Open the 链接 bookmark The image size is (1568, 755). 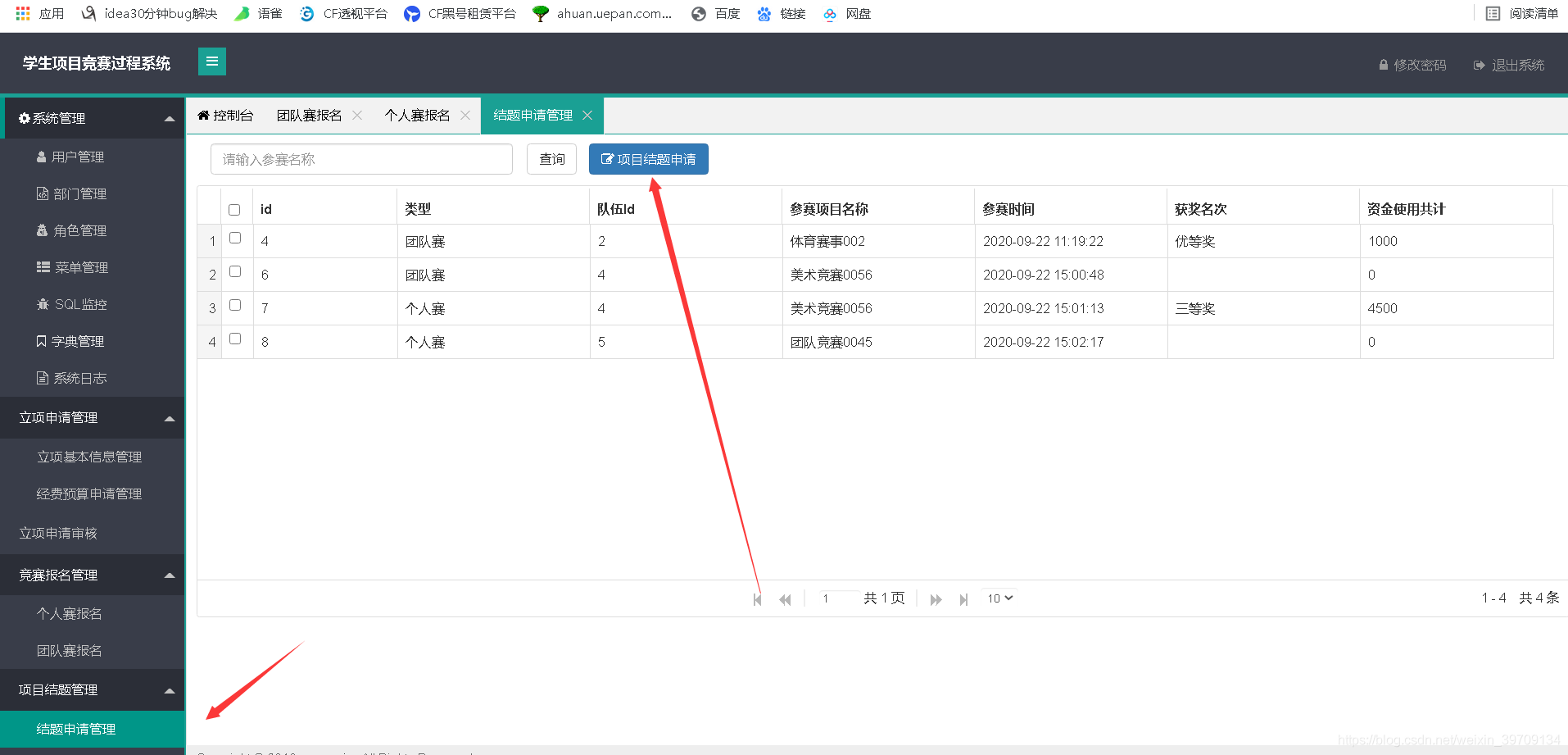coord(781,14)
